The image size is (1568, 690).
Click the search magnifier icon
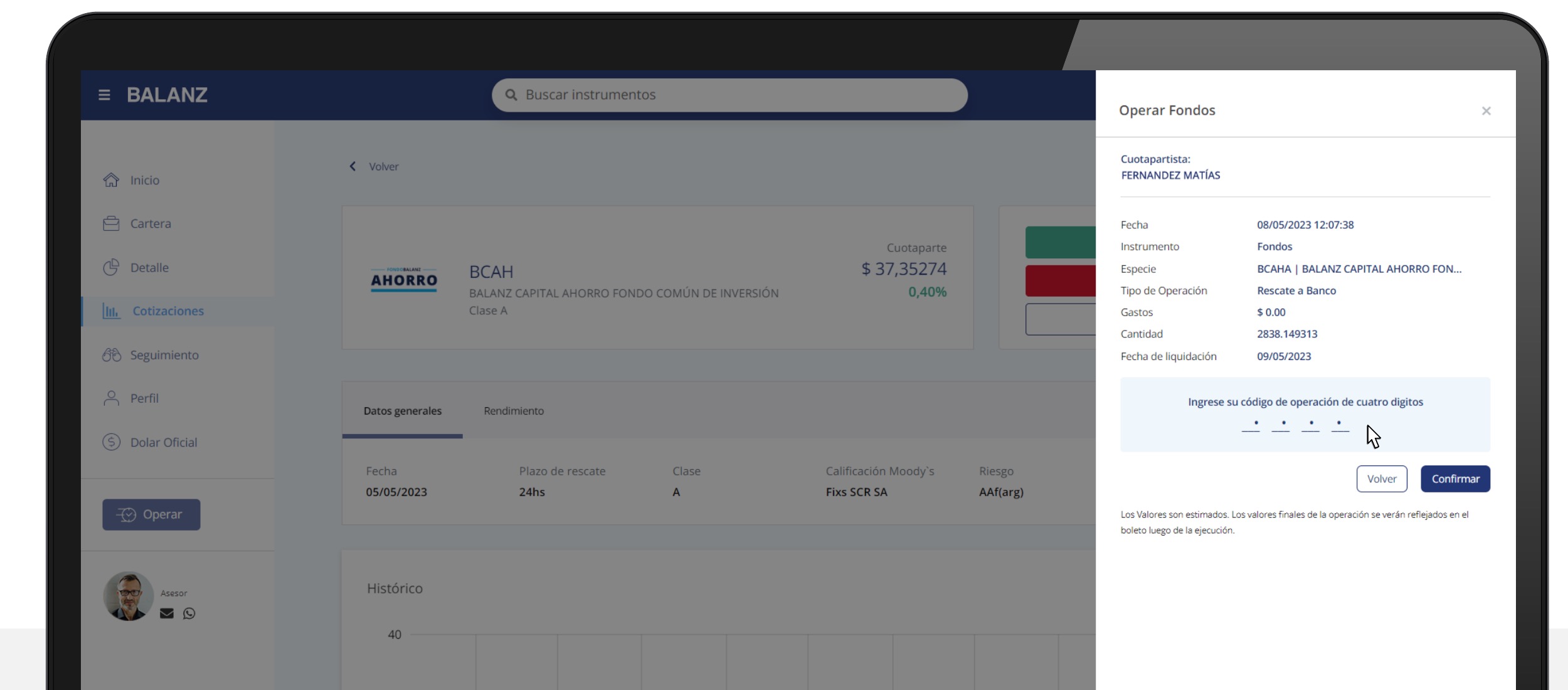pos(511,95)
